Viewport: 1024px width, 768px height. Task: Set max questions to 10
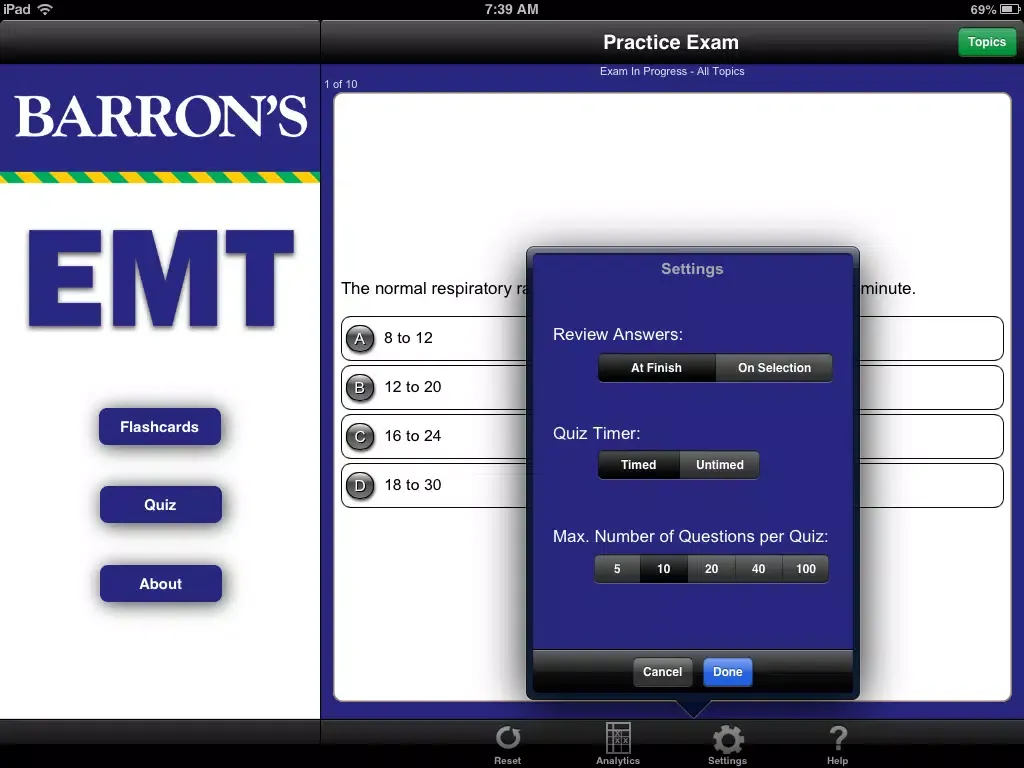(x=664, y=569)
